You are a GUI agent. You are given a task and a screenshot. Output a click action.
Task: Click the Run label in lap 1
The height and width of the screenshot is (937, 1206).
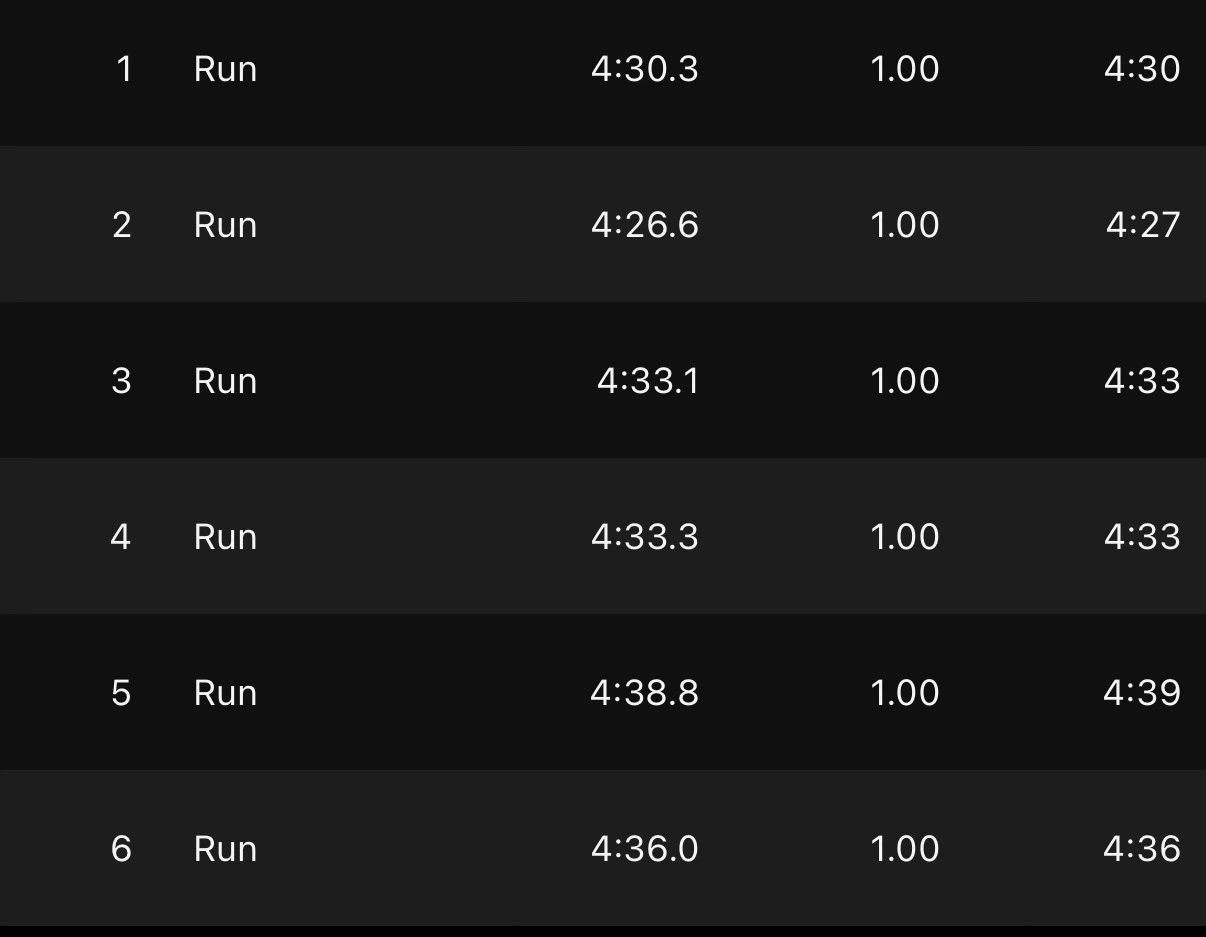pos(225,69)
